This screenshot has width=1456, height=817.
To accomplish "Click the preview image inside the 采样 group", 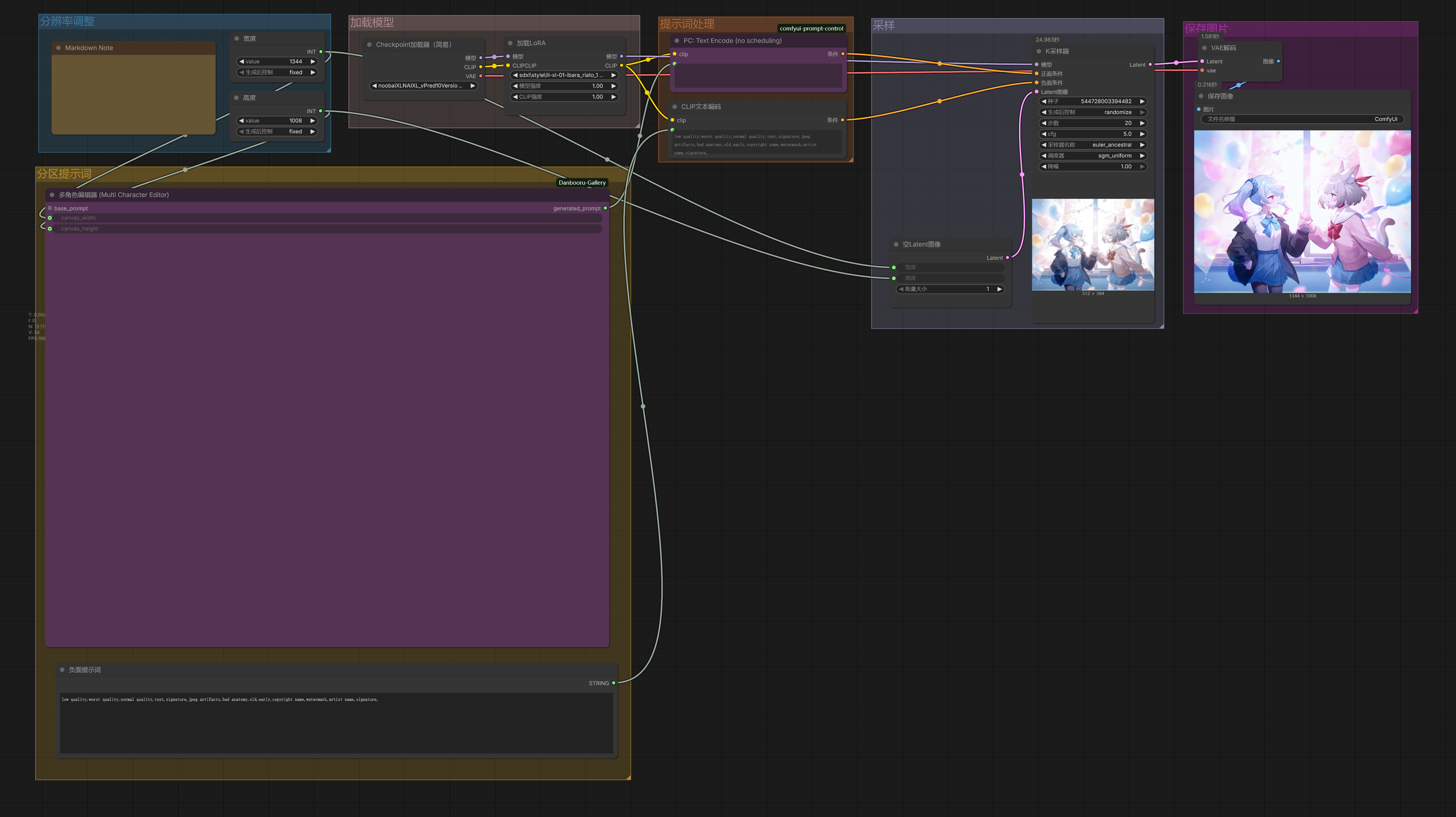I will pos(1093,244).
